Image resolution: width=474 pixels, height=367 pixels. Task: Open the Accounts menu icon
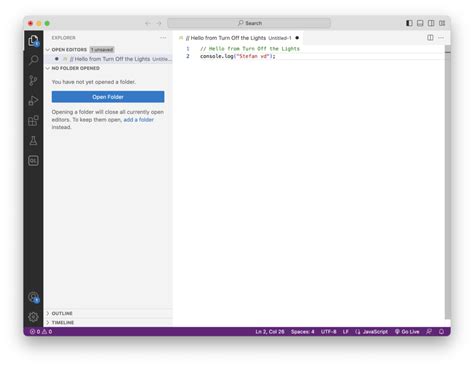pyautogui.click(x=33, y=297)
